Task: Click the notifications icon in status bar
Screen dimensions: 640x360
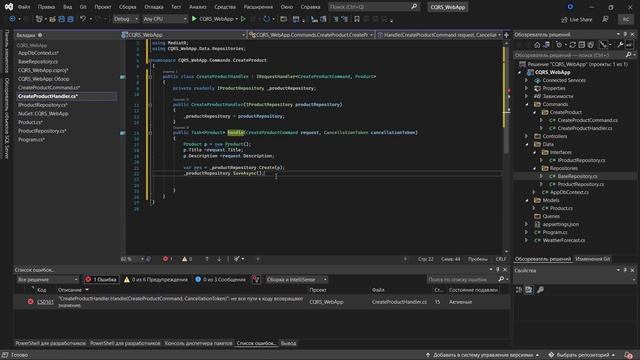Action: tap(628, 355)
